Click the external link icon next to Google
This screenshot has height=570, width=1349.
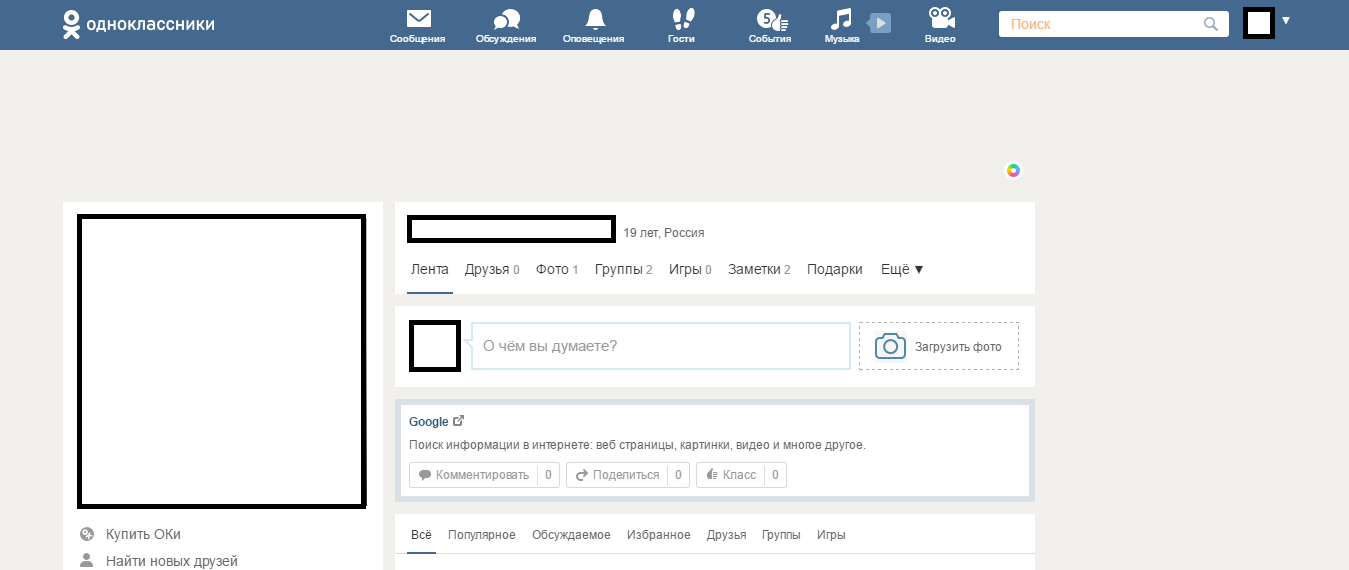[459, 421]
